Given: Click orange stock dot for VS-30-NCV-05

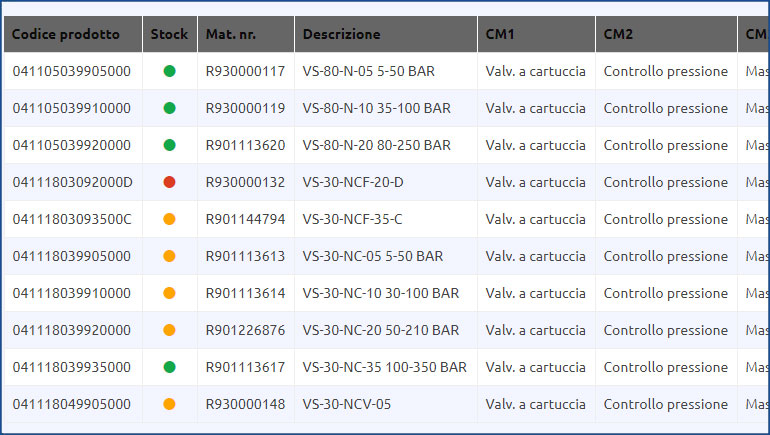Looking at the screenshot, I should click(169, 404).
